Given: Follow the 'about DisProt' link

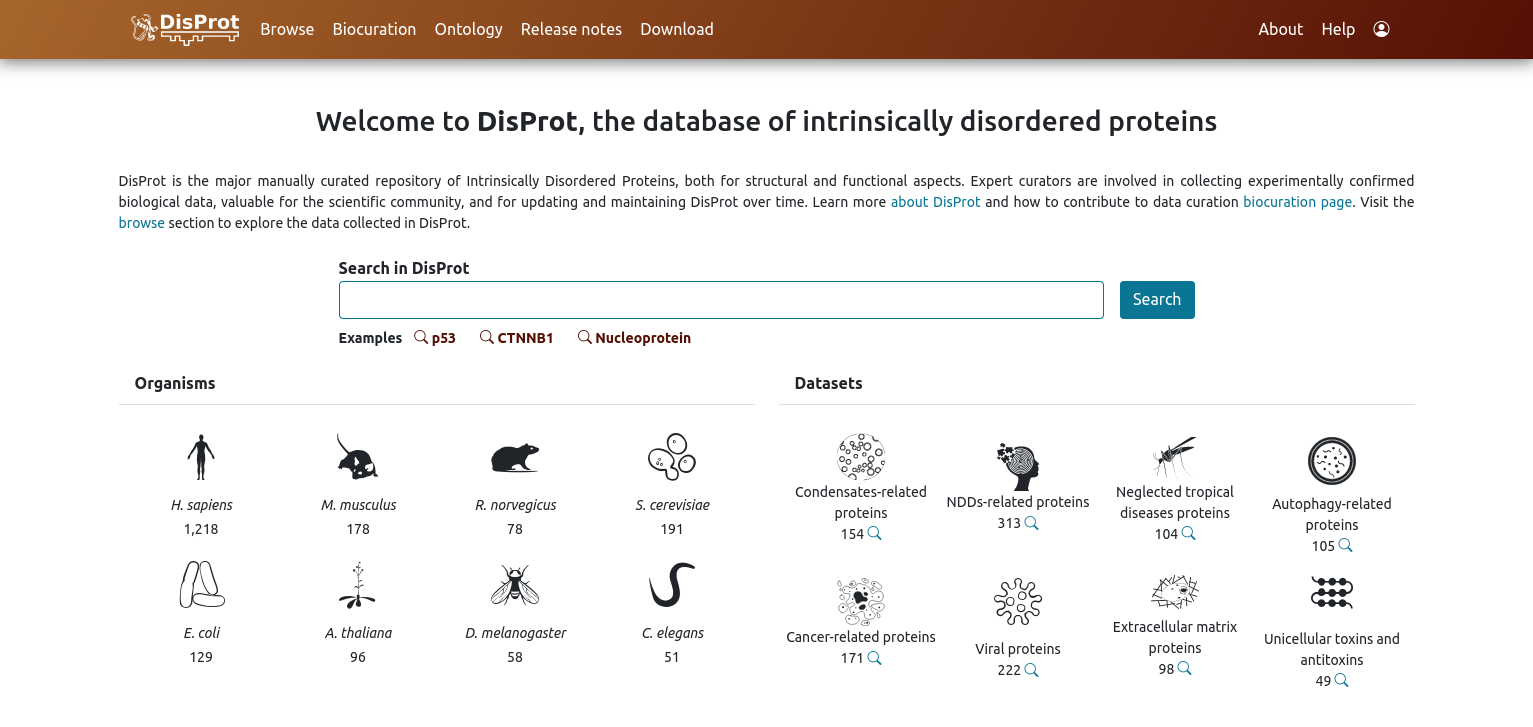Looking at the screenshot, I should 936,202.
